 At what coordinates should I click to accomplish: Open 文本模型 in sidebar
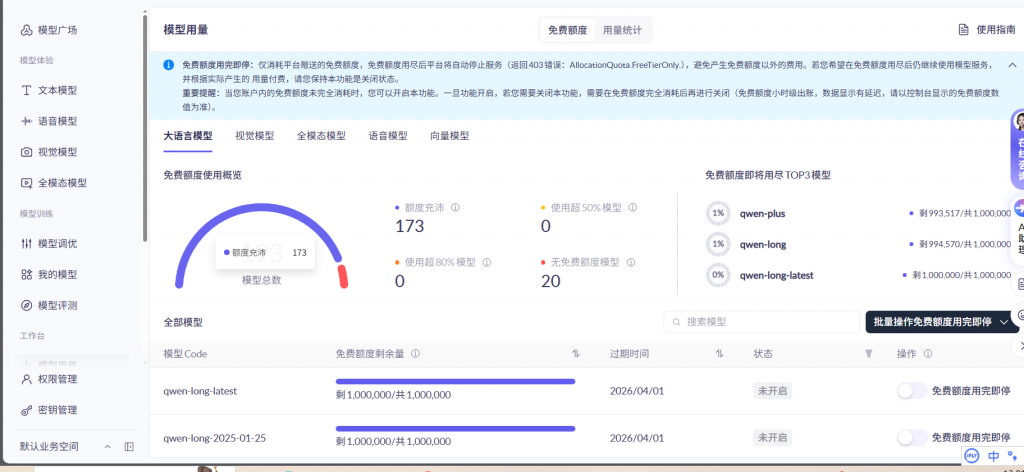coord(50,90)
